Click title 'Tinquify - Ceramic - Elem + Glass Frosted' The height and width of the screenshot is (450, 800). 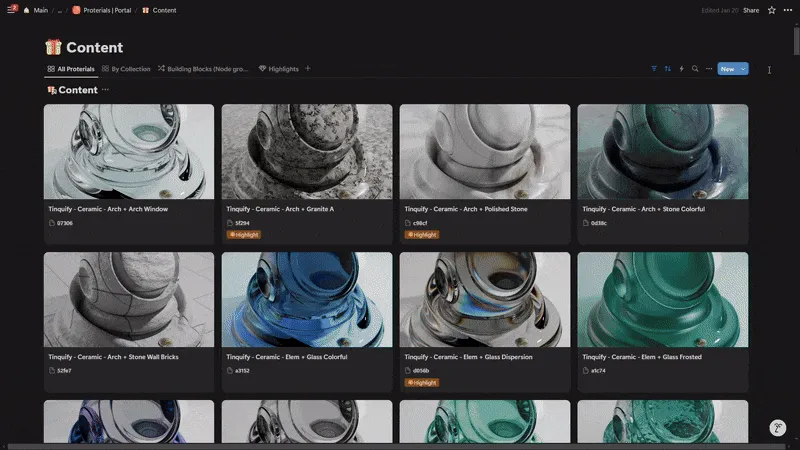642,357
